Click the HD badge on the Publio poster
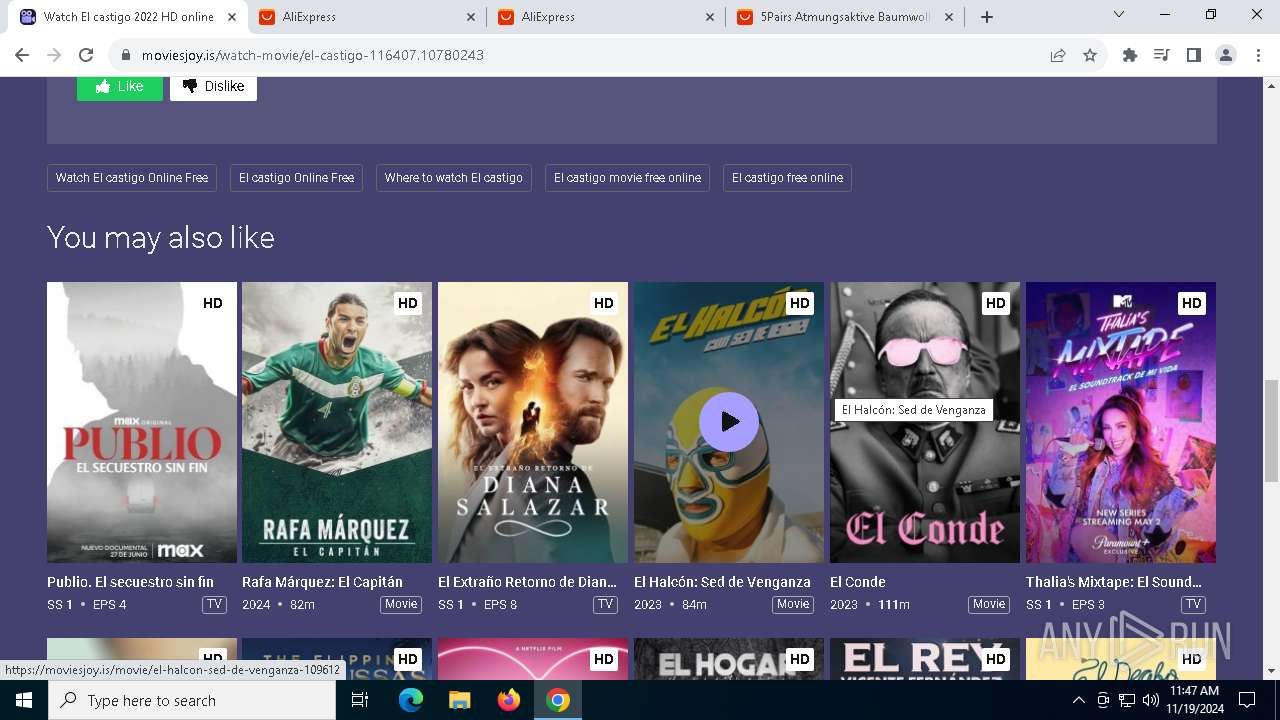 213,303
